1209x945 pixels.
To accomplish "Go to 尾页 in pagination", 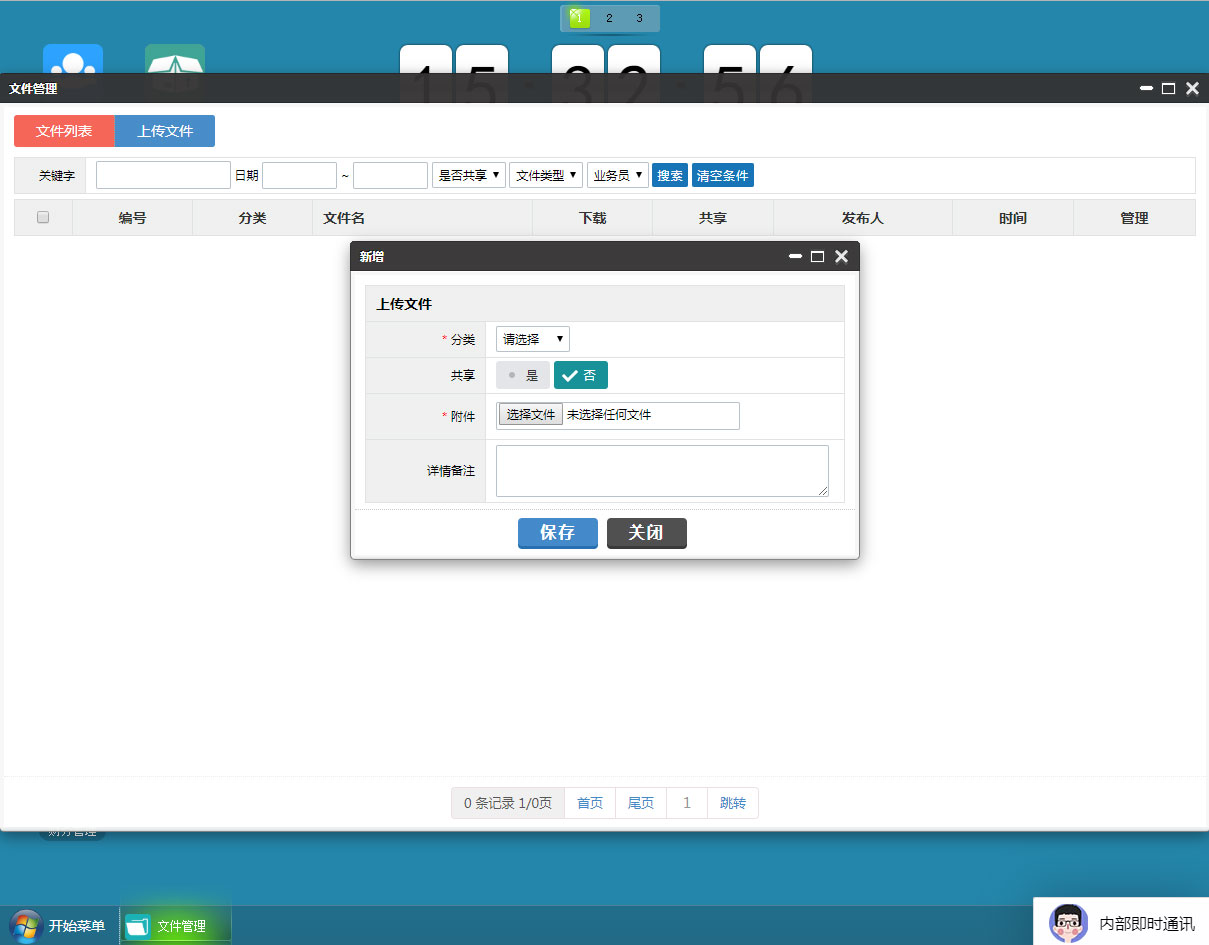I will tap(641, 803).
